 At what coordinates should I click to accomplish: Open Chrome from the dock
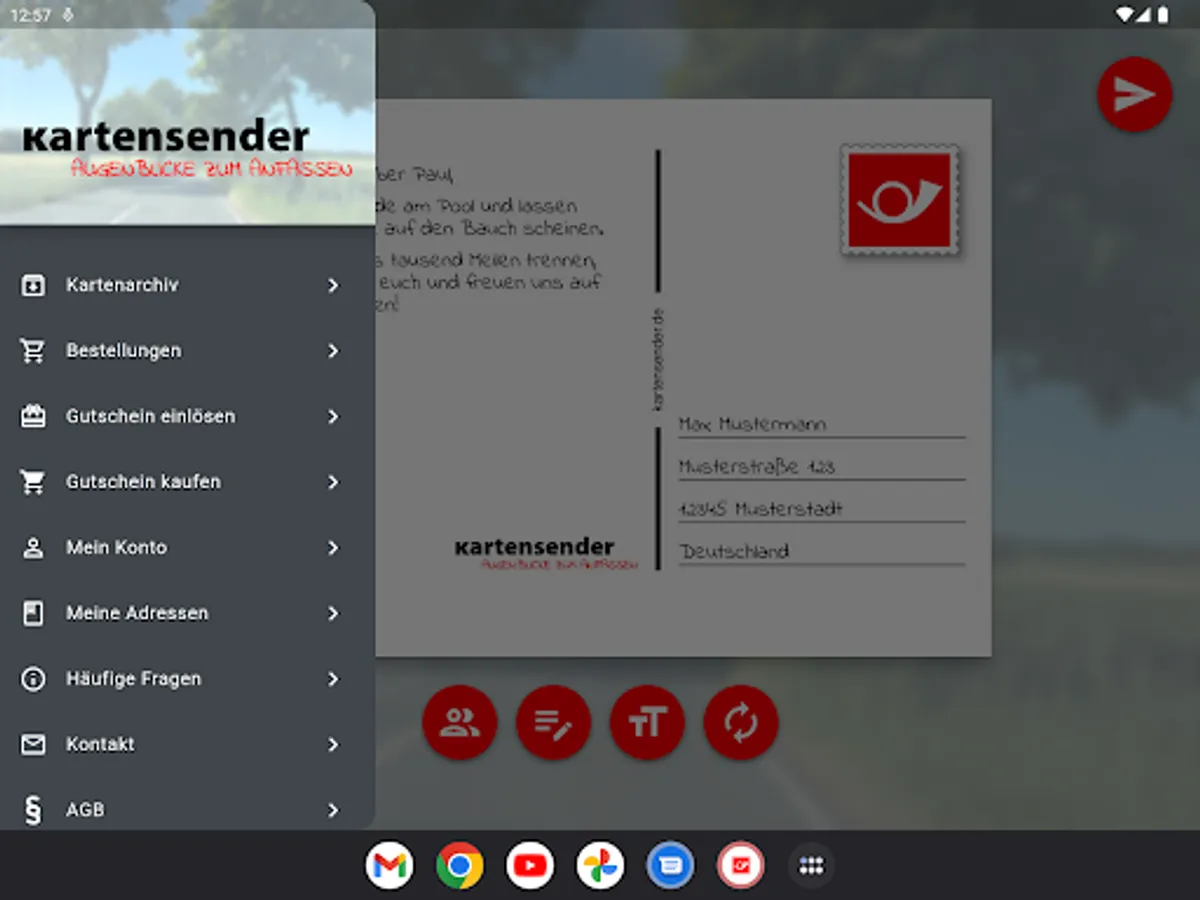pos(460,866)
